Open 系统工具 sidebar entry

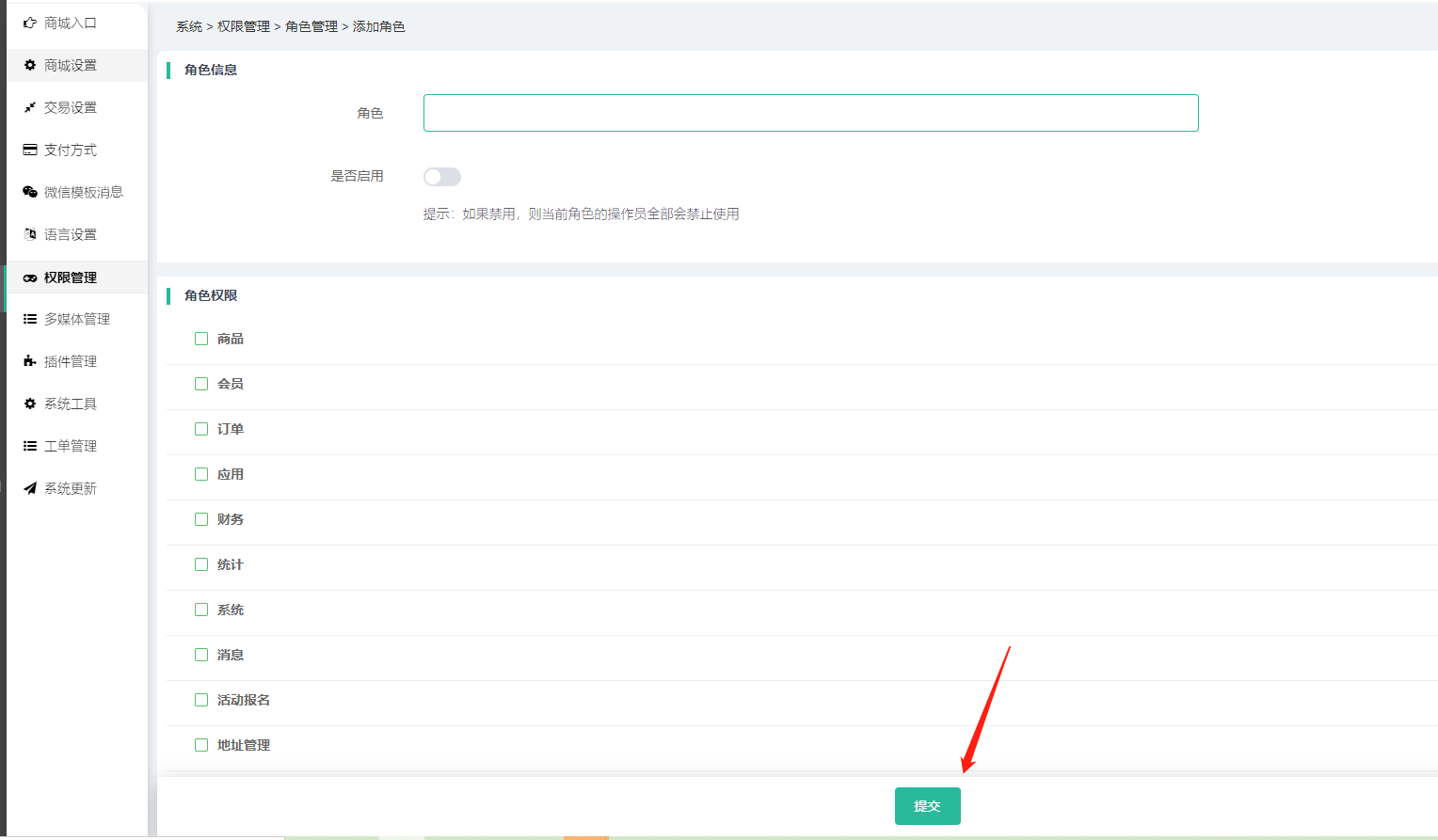[x=77, y=404]
